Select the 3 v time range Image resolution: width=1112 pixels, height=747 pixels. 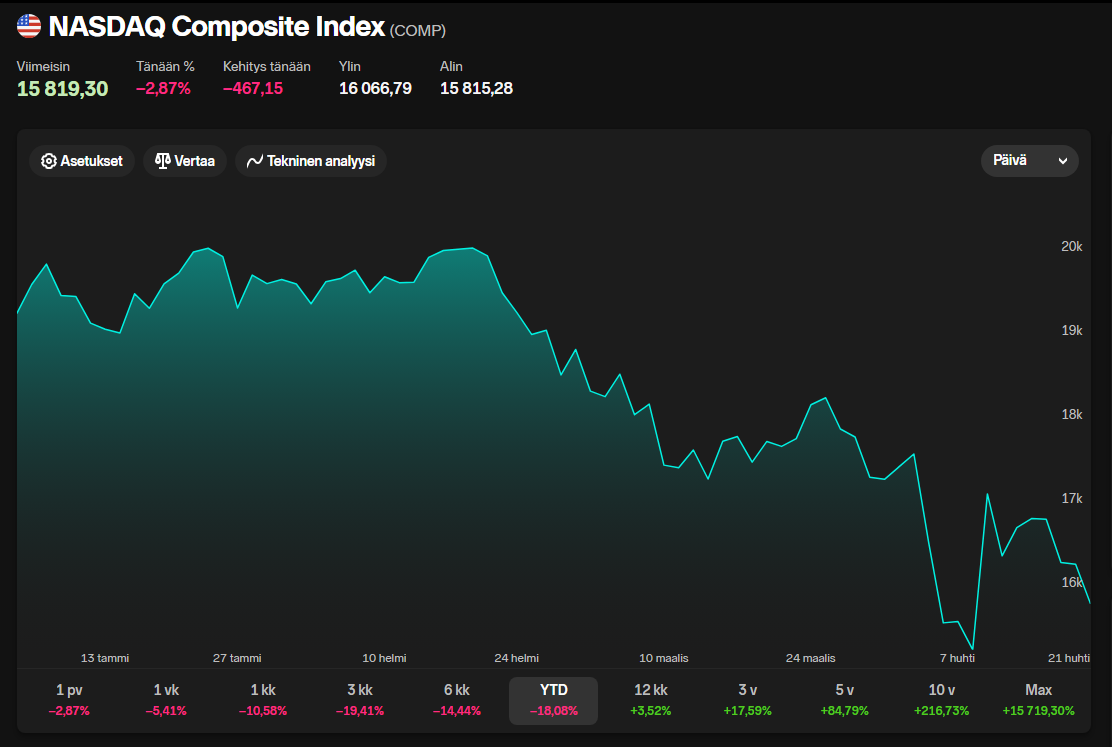[x=747, y=700]
